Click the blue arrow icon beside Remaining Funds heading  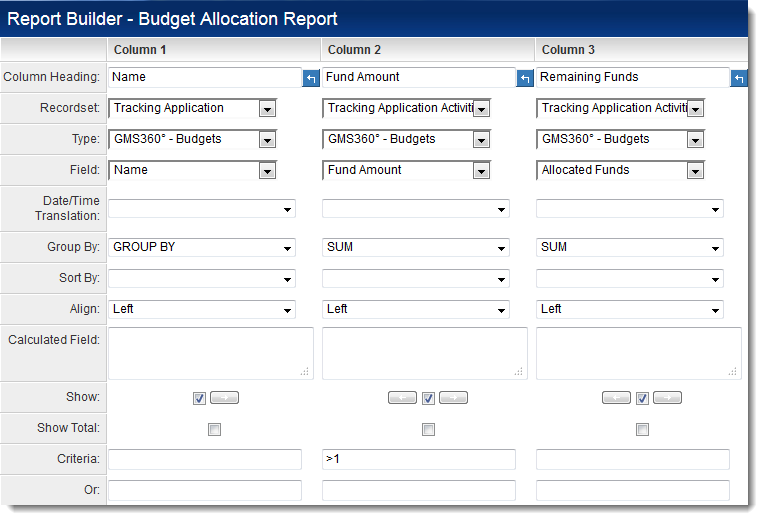pos(738,78)
